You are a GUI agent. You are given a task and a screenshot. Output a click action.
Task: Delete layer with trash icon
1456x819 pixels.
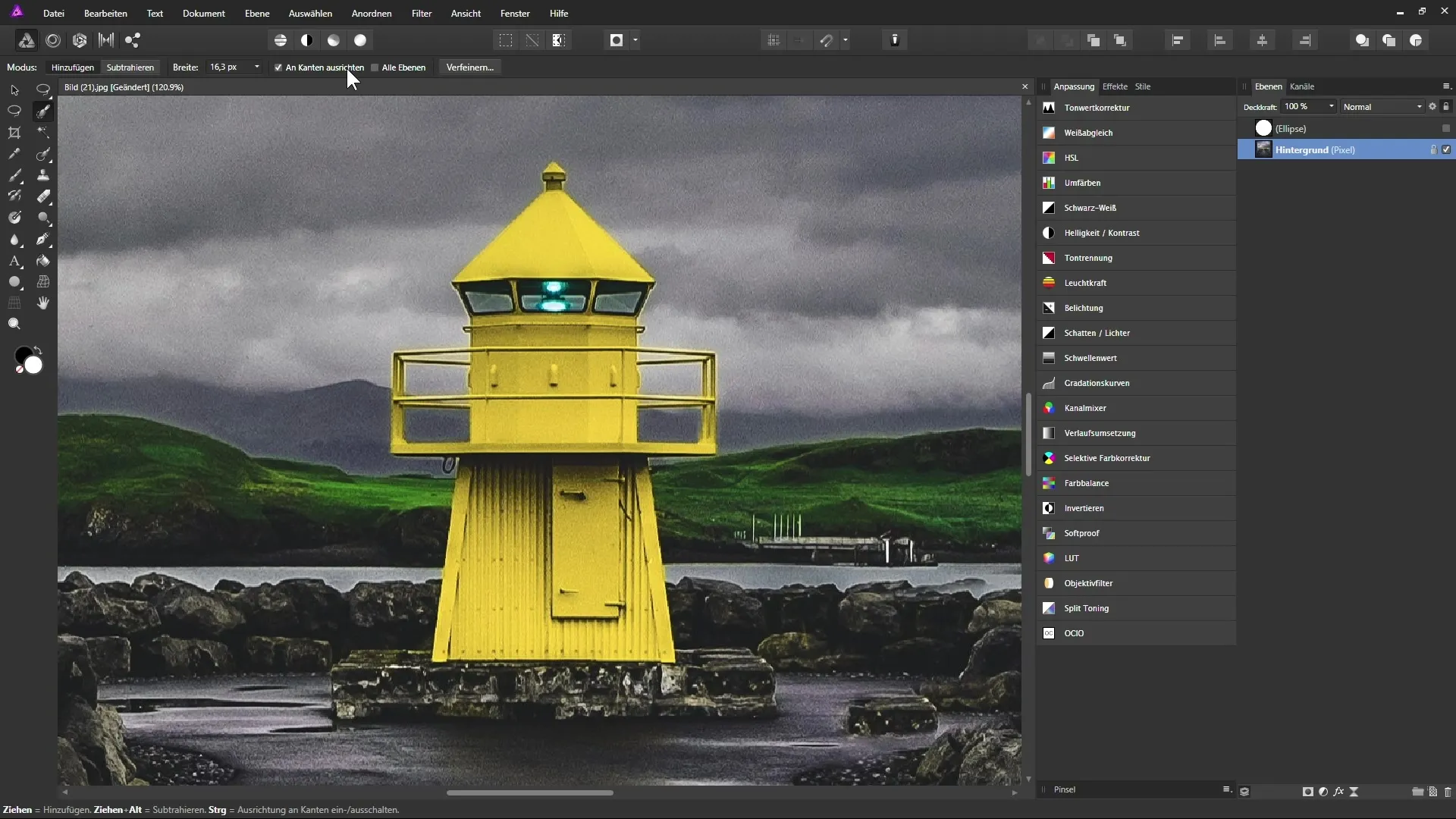pos(1448,792)
